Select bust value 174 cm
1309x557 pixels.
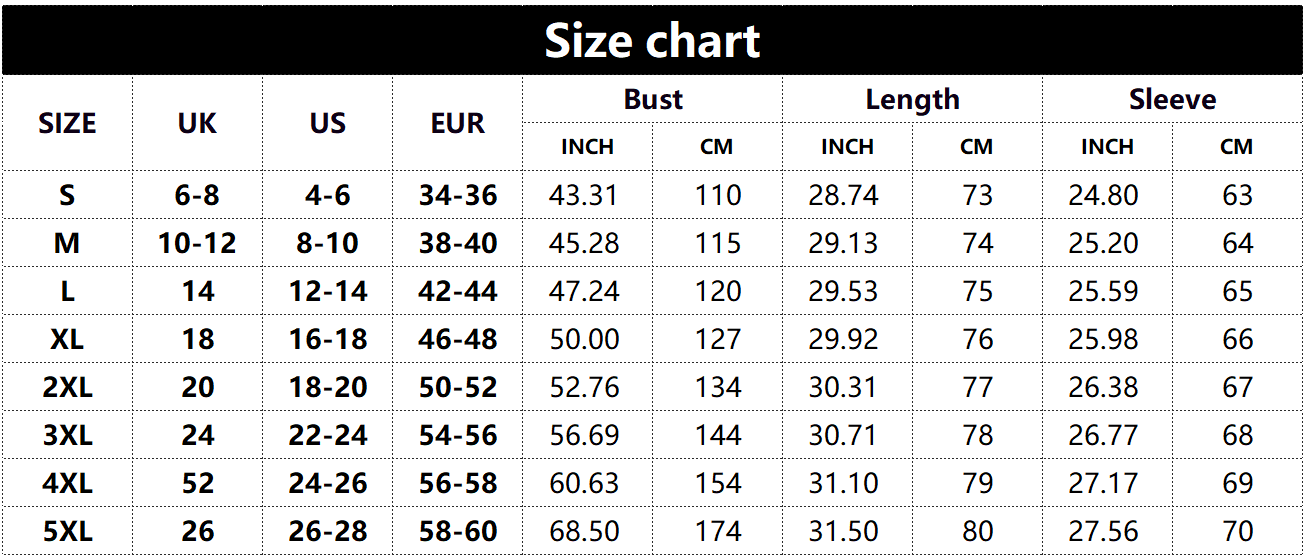(717, 531)
